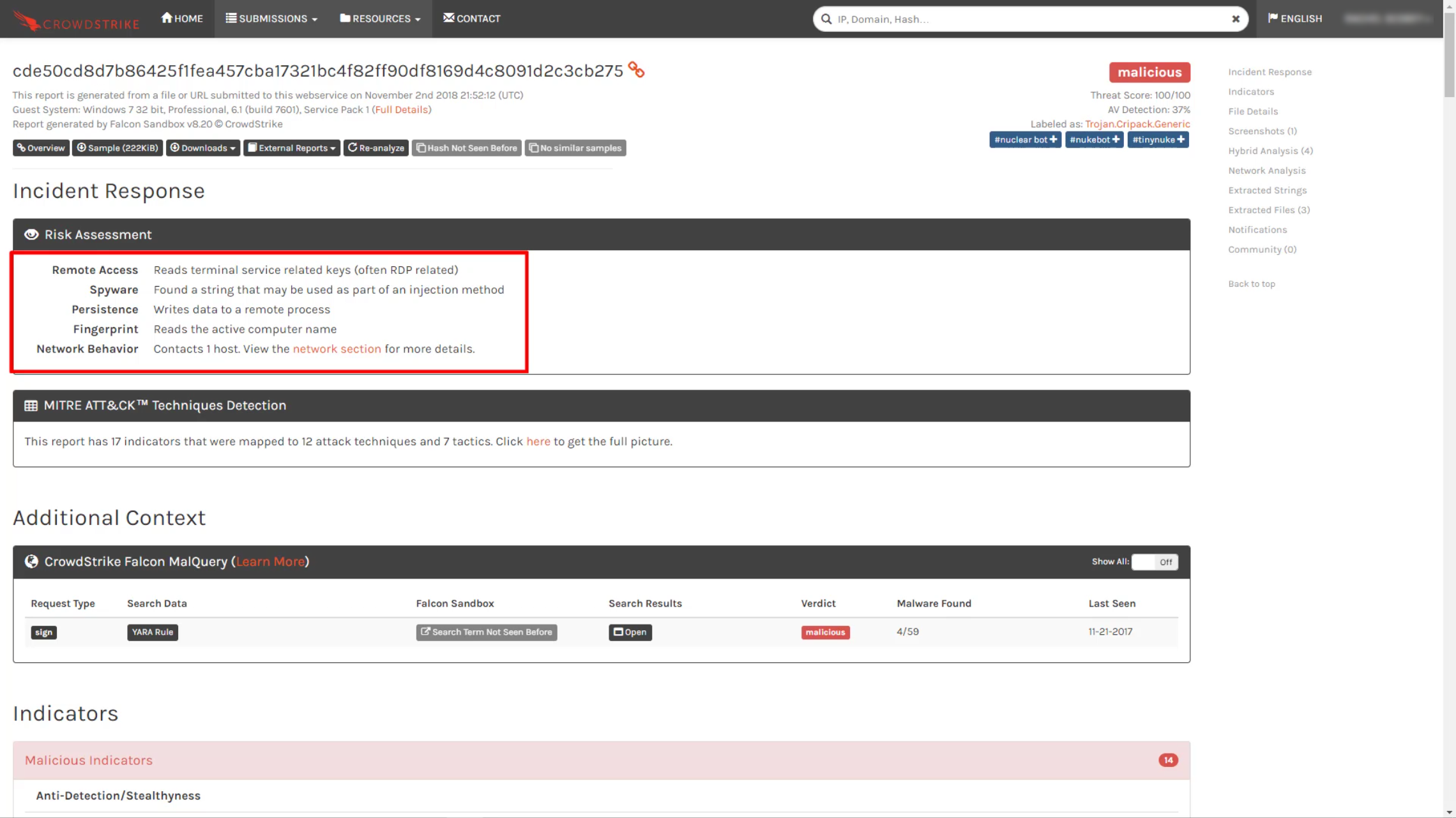Download the Sample (222KiB)
This screenshot has width=1456, height=818.
(x=118, y=148)
